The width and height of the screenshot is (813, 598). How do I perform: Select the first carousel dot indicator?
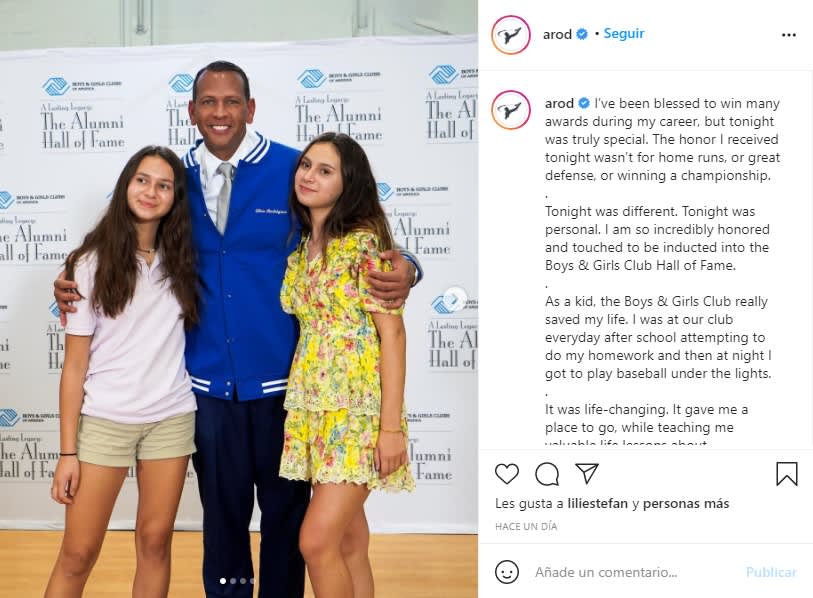coord(223,581)
